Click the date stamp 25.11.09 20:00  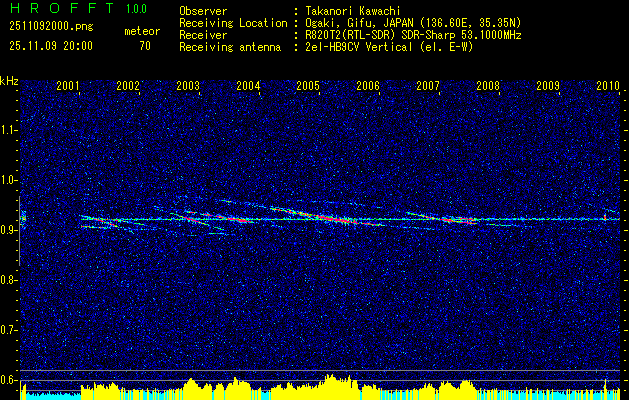pyautogui.click(x=51, y=46)
